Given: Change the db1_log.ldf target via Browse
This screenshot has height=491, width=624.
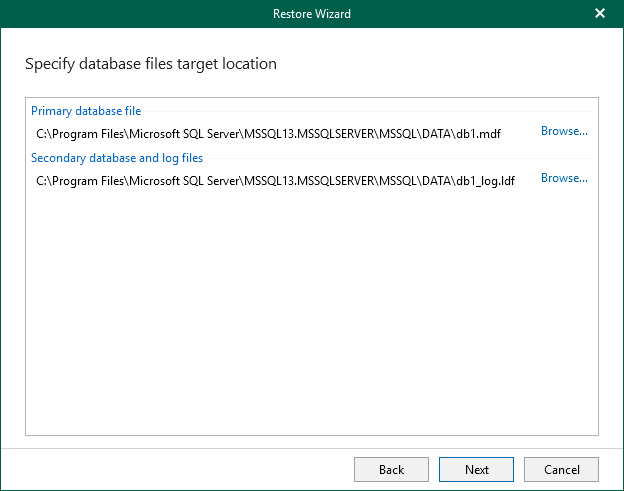Looking at the screenshot, I should tap(564, 178).
